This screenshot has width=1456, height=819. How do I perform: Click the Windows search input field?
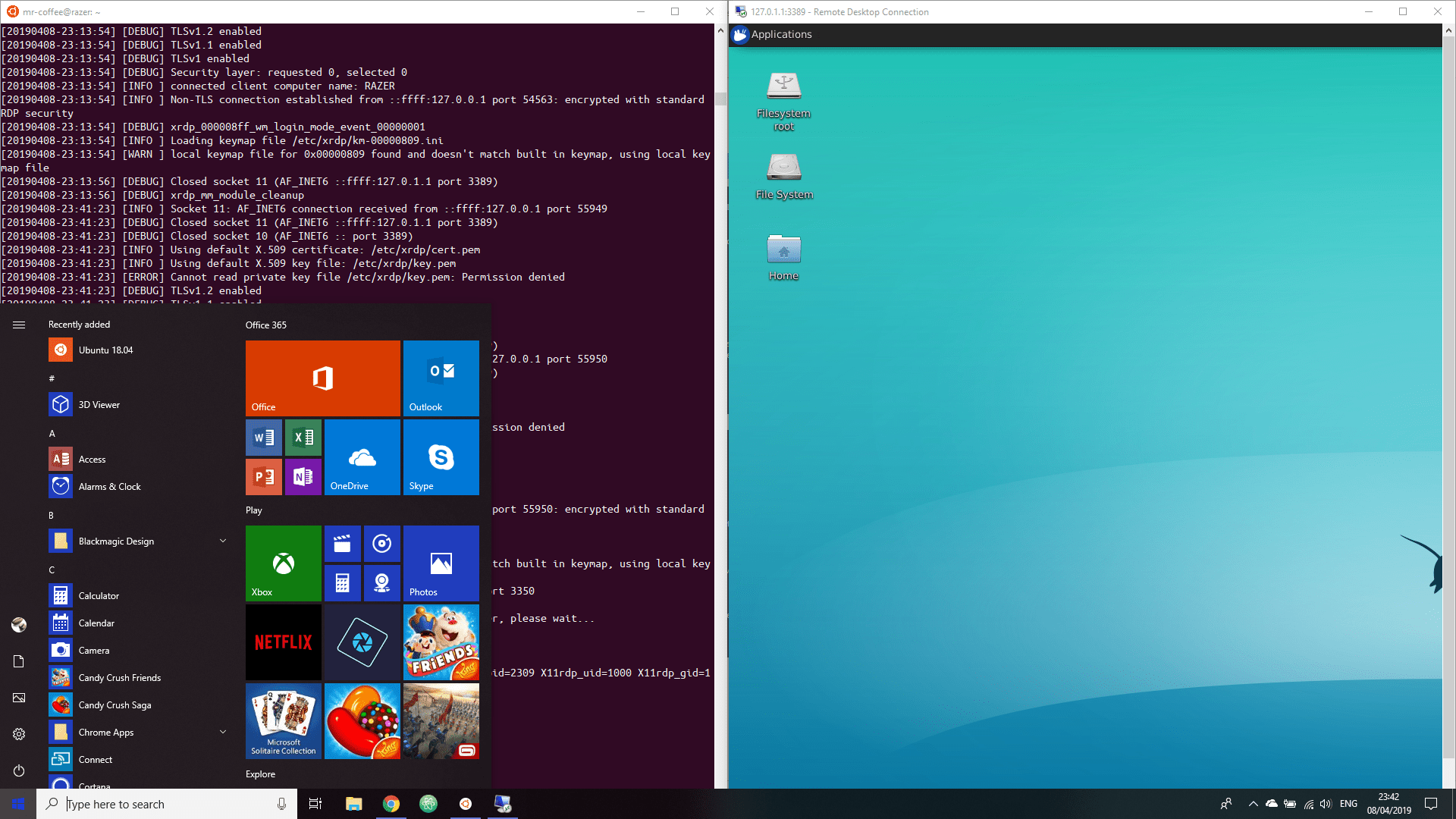166,803
